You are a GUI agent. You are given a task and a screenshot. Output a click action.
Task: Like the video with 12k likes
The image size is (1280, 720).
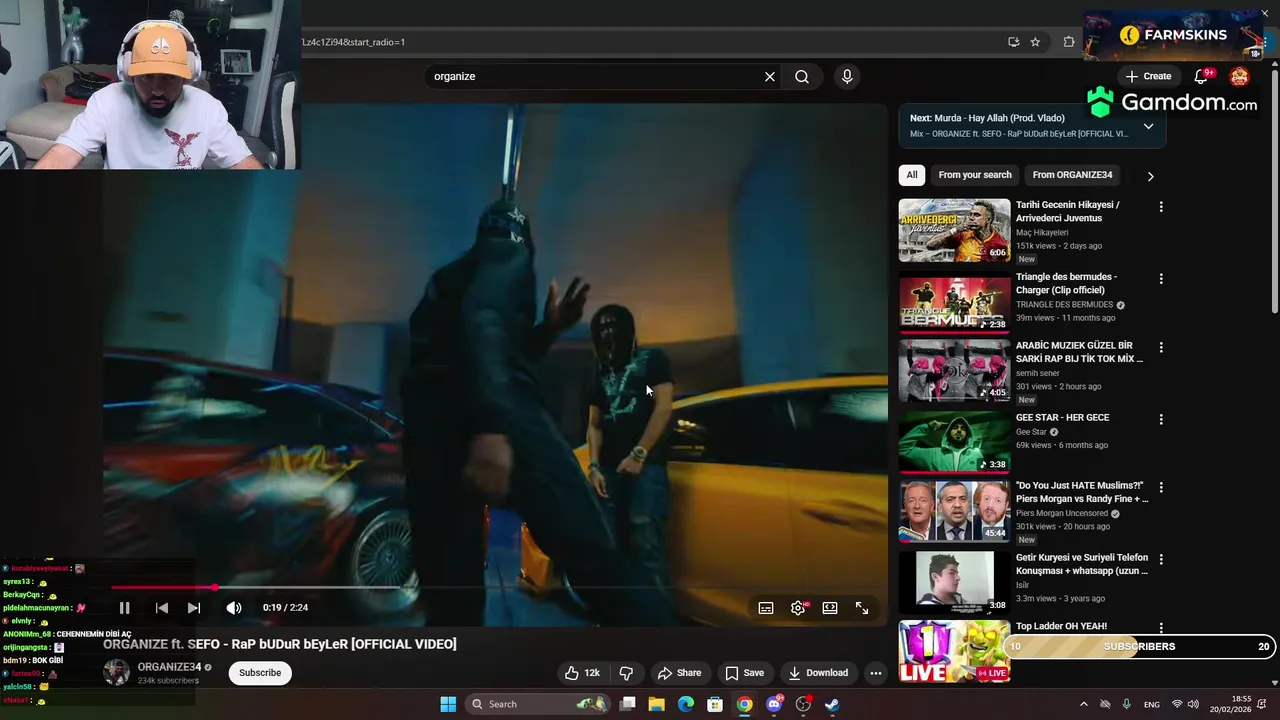tap(582, 673)
